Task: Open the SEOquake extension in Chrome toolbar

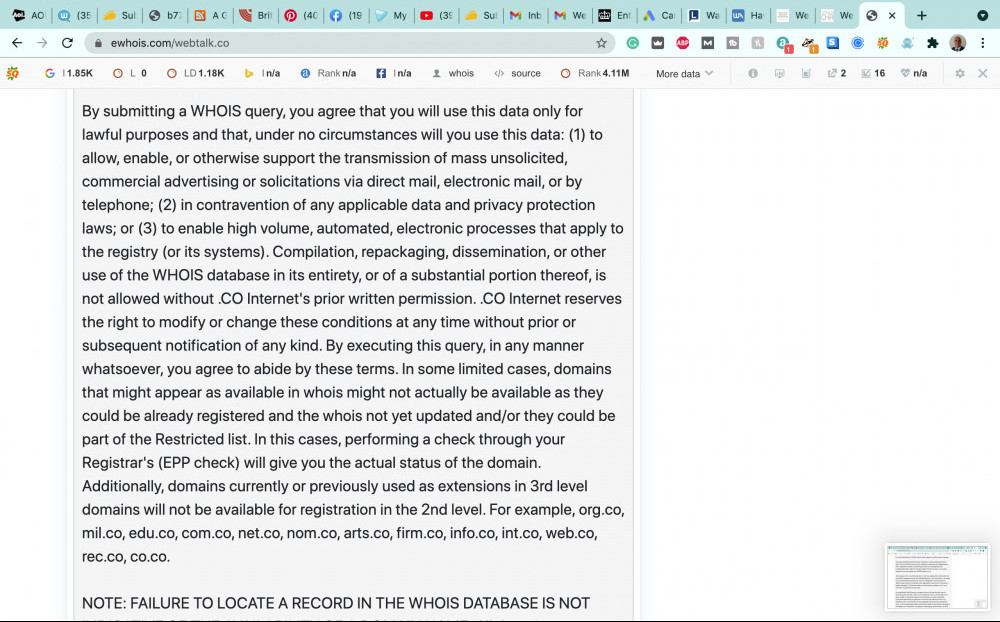Action: [x=883, y=43]
